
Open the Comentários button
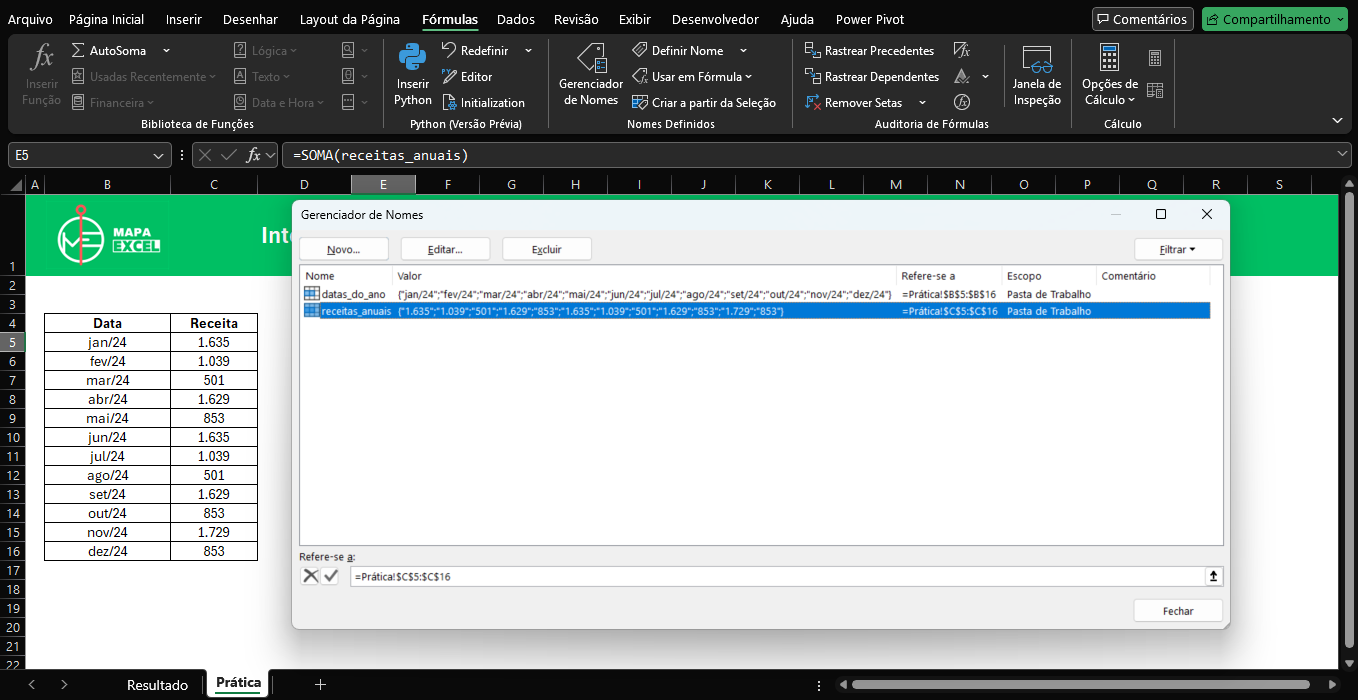click(x=1142, y=19)
